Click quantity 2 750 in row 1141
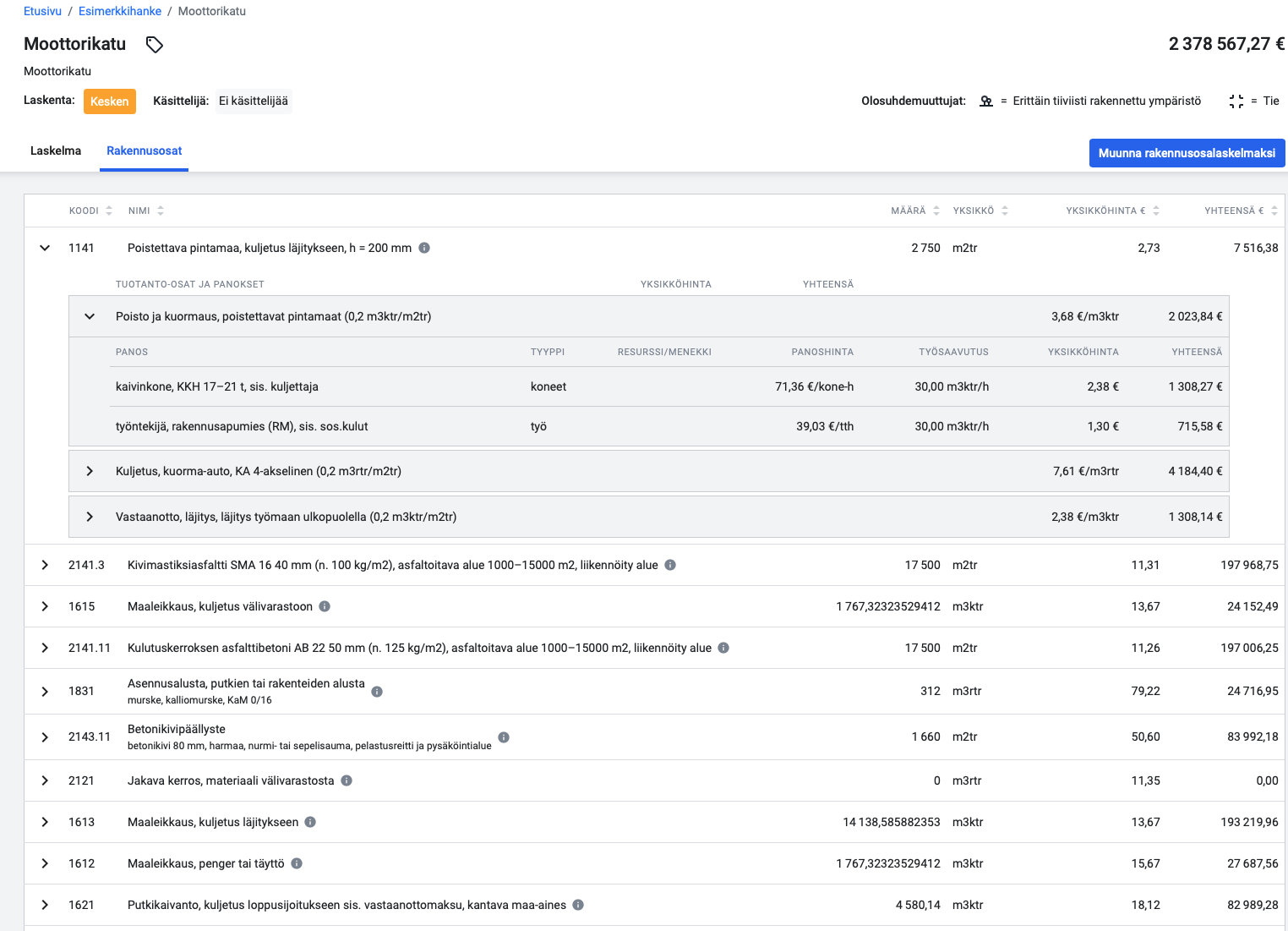1288x931 pixels. pyautogui.click(x=926, y=248)
